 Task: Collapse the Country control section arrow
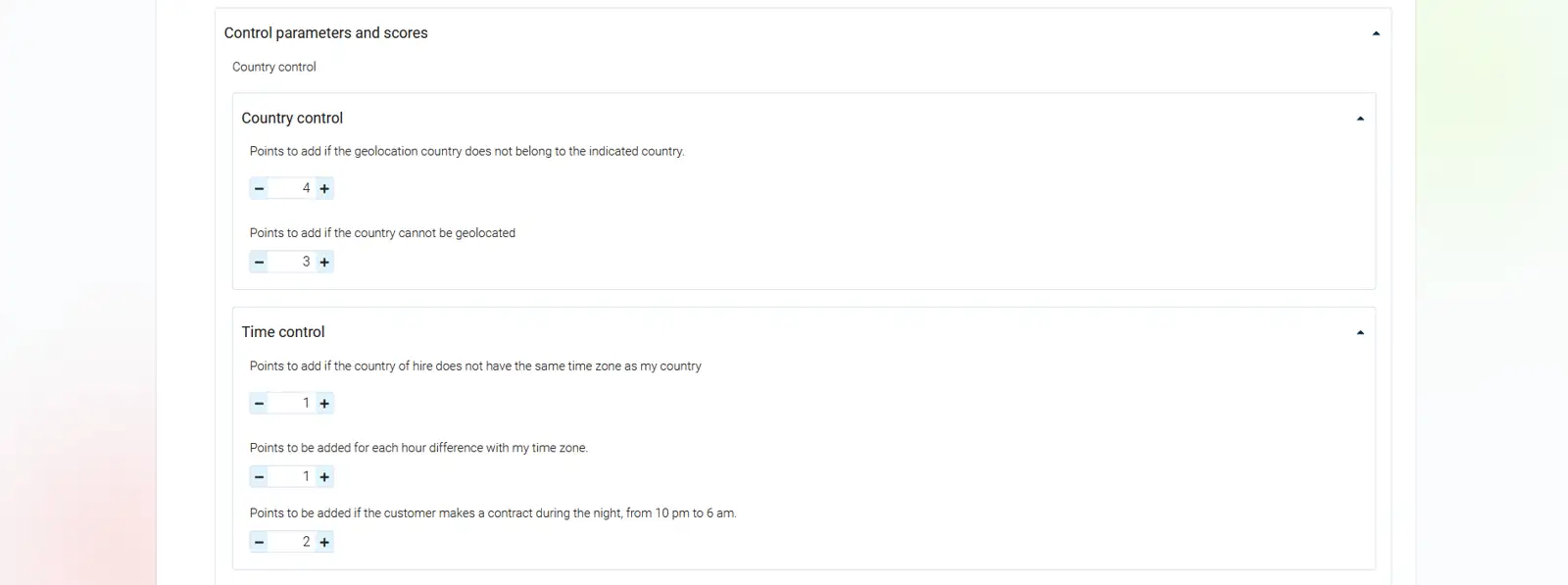[1360, 119]
